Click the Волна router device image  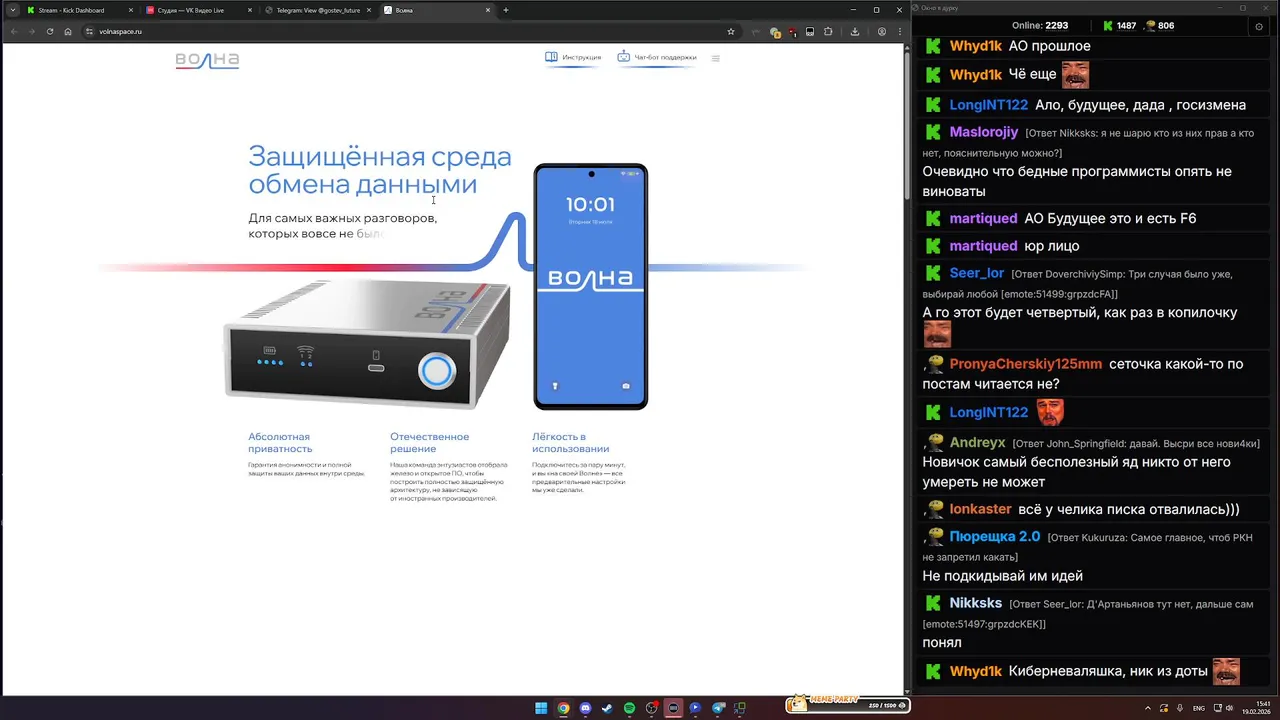pos(367,343)
